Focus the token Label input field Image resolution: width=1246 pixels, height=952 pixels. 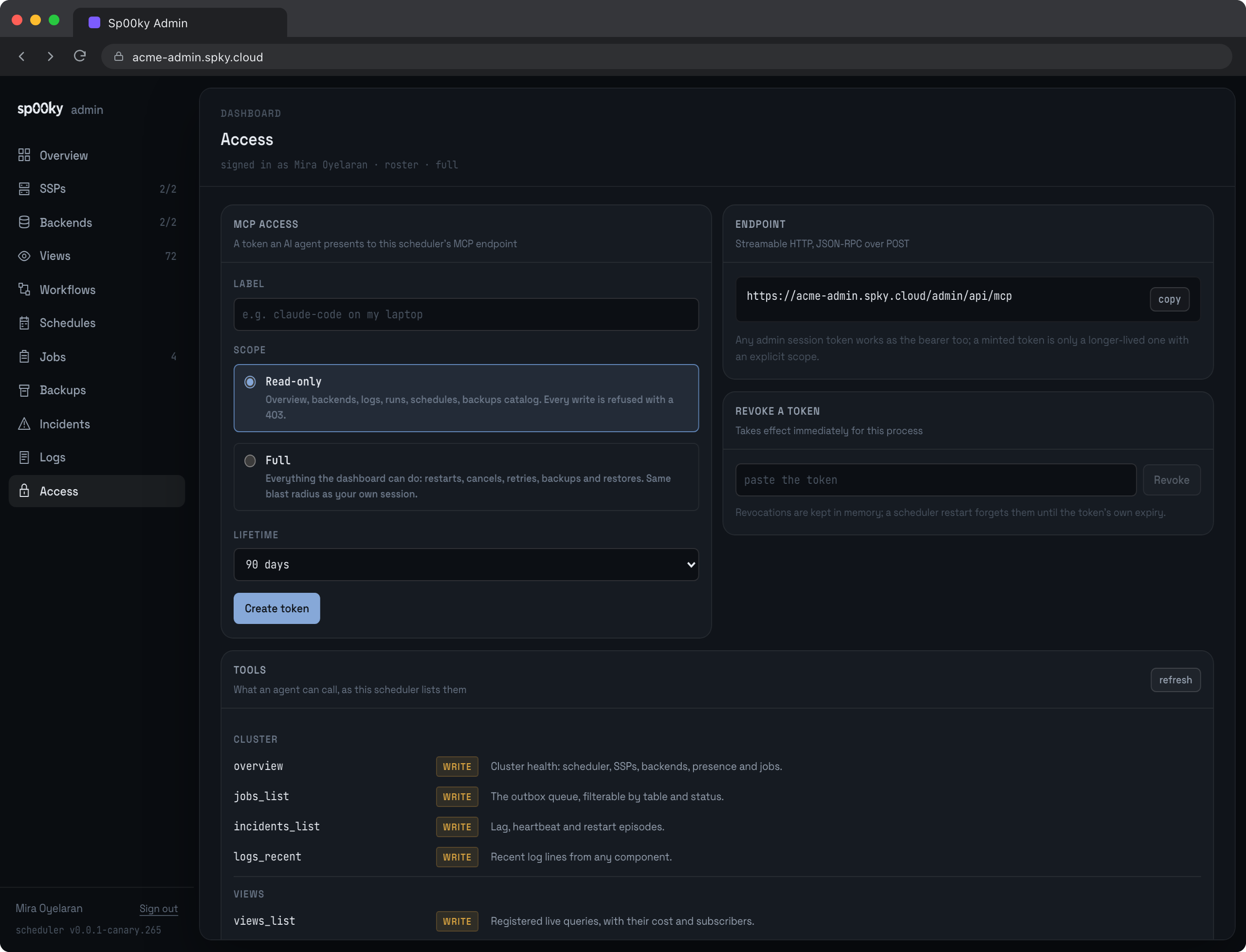tap(466, 314)
